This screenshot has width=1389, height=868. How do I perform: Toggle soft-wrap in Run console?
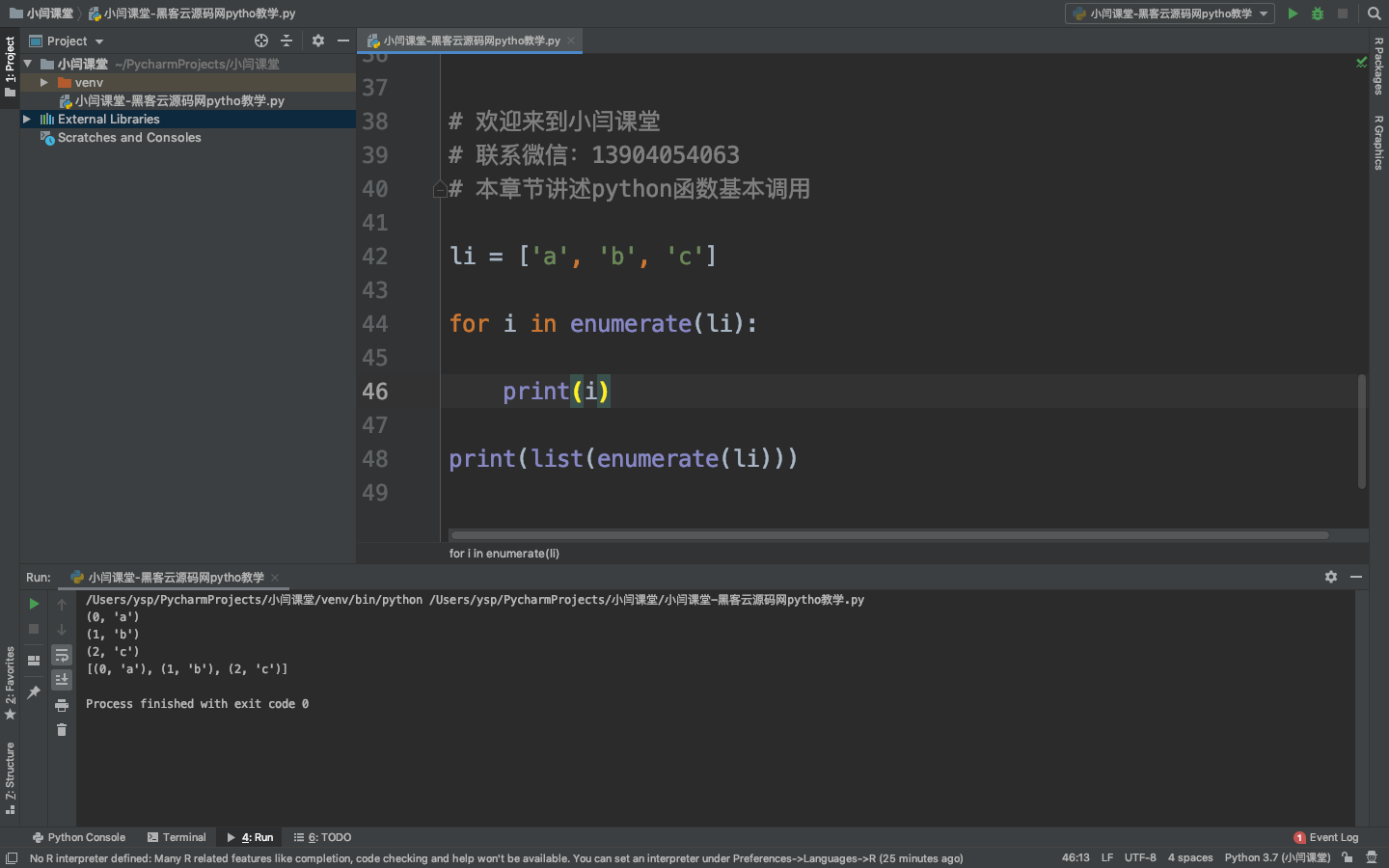pyautogui.click(x=62, y=655)
